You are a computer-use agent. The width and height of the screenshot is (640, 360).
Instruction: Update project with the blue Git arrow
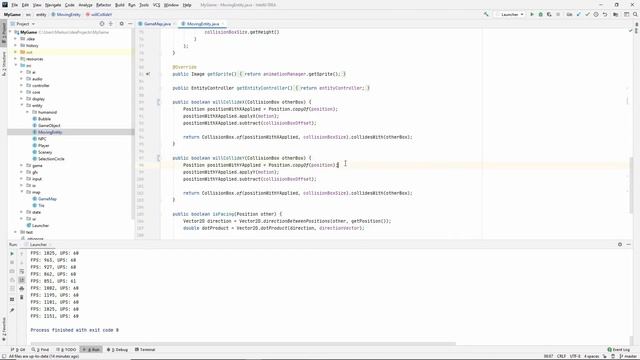coord(578,14)
